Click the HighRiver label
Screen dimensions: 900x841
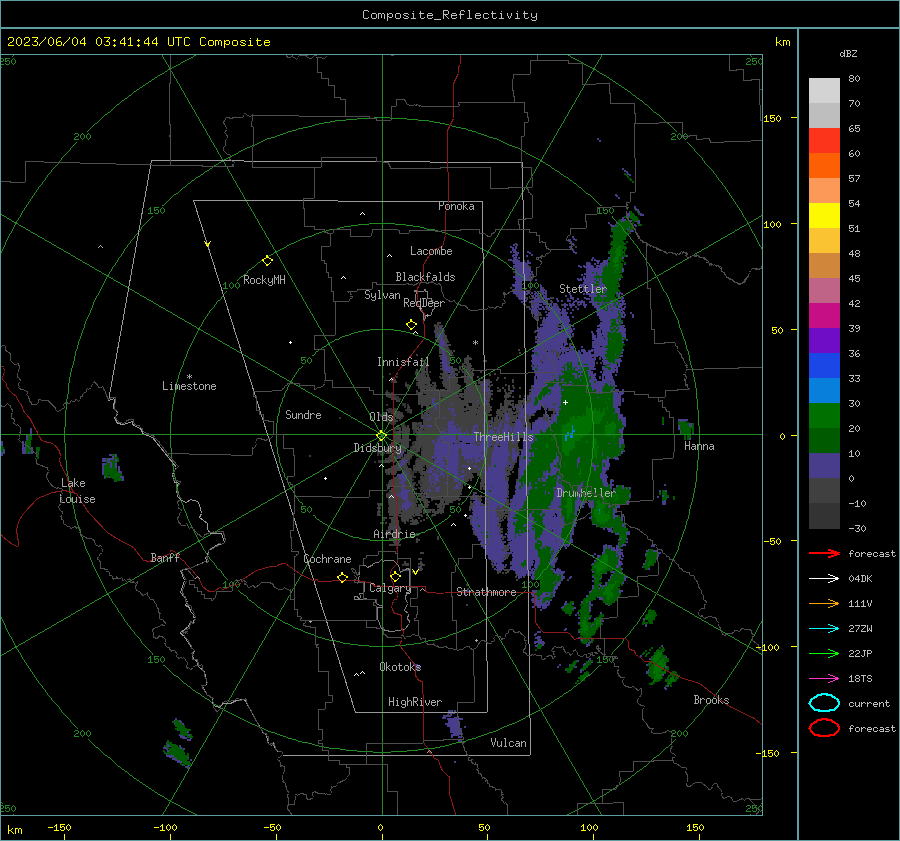[415, 702]
